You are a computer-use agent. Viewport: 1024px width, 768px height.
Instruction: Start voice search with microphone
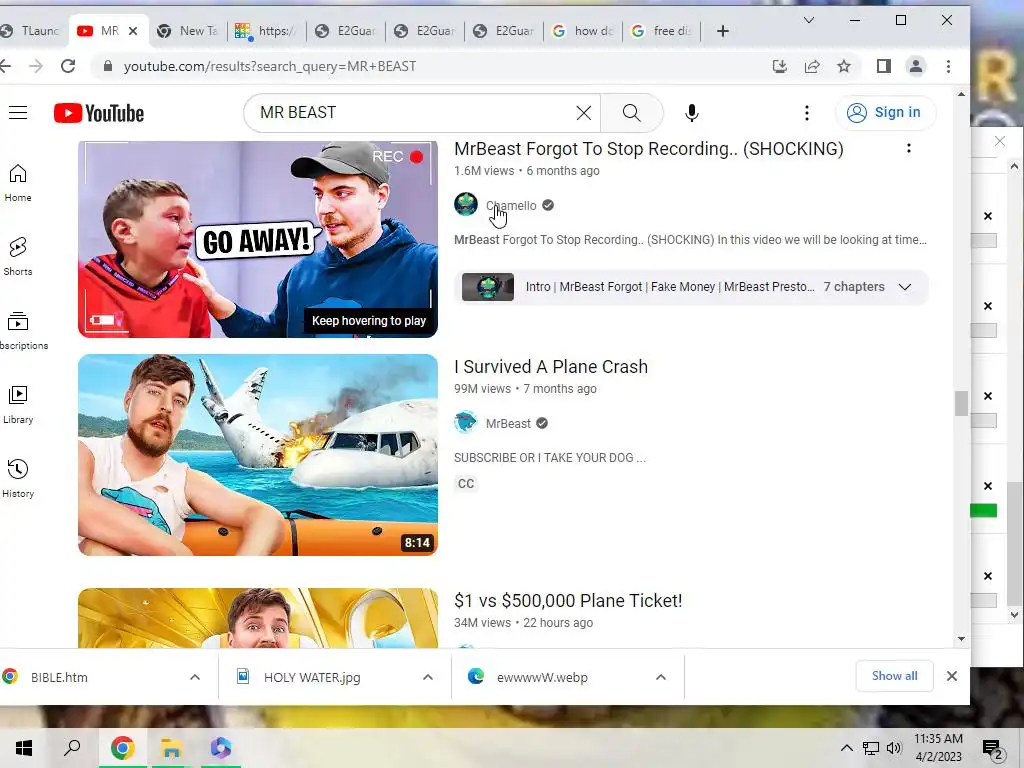pos(692,113)
